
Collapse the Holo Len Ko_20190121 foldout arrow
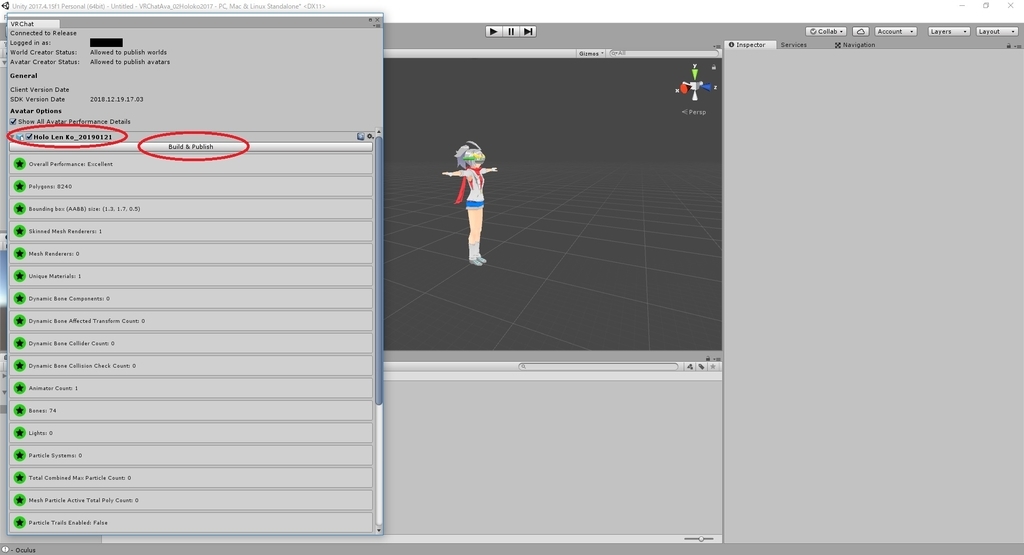[12, 137]
